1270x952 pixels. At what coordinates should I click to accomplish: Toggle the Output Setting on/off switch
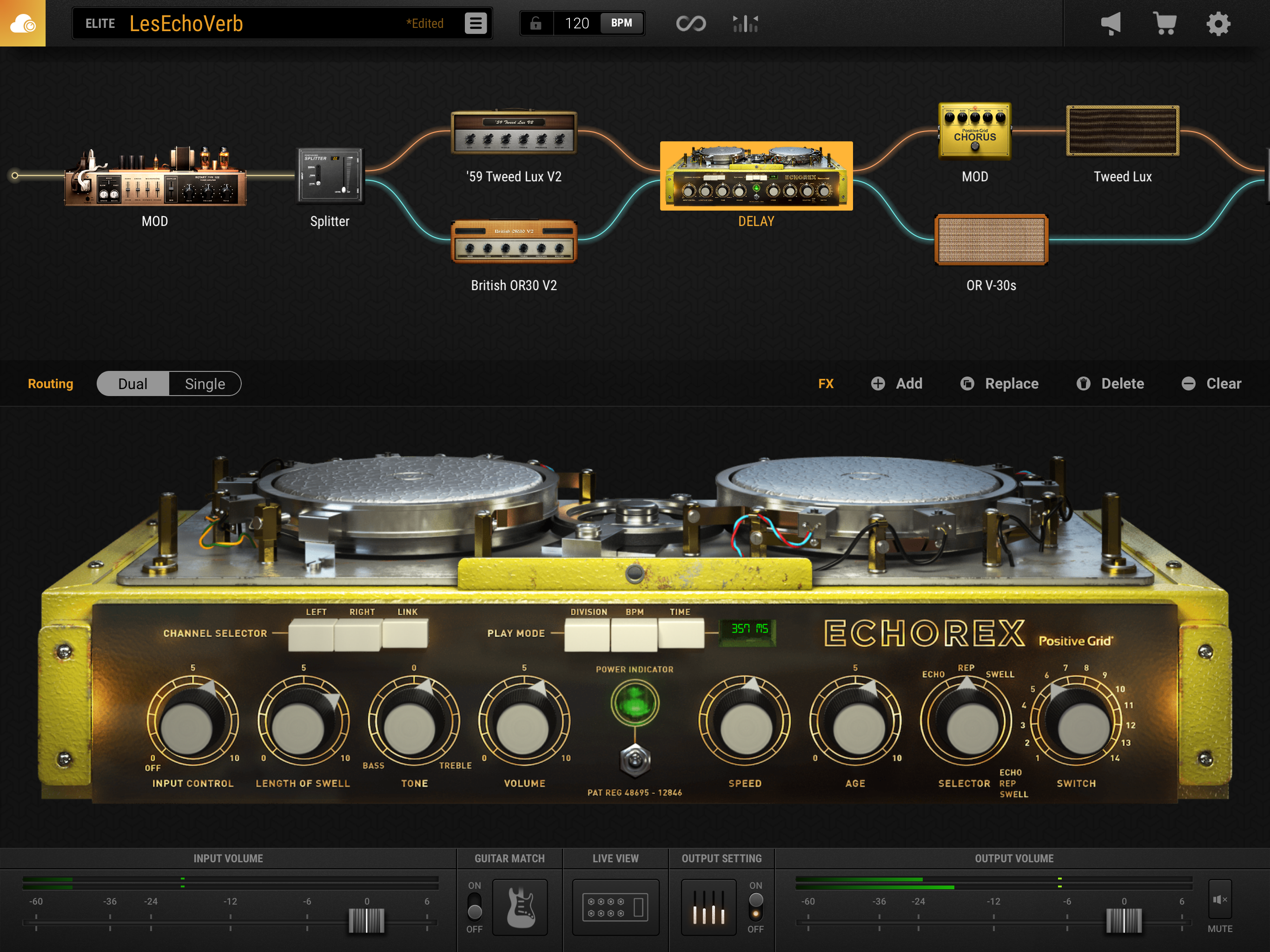coord(755,907)
